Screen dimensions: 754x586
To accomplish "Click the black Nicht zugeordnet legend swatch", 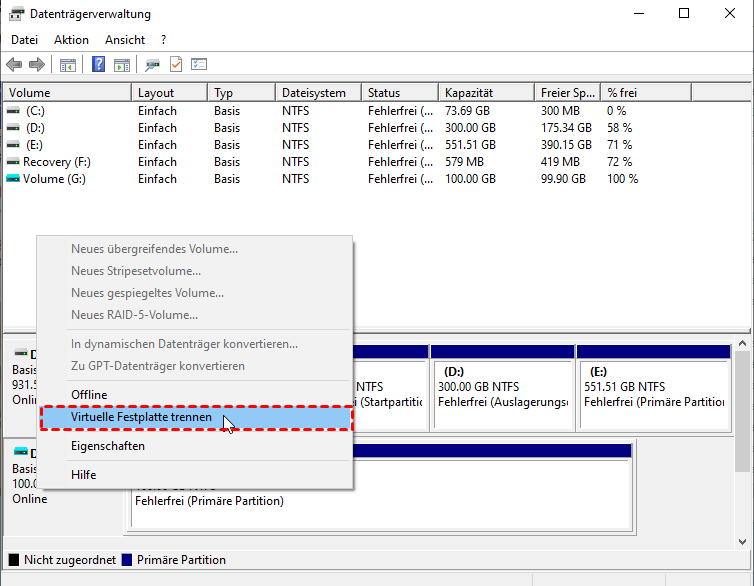I will point(14,560).
